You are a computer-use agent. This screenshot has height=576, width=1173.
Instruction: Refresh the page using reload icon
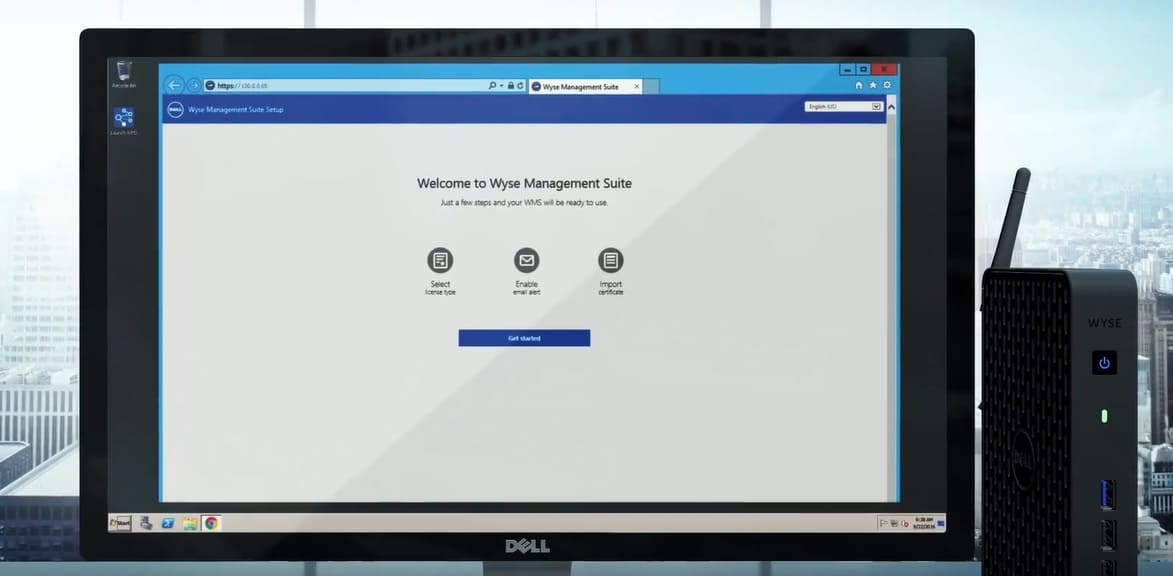[518, 86]
